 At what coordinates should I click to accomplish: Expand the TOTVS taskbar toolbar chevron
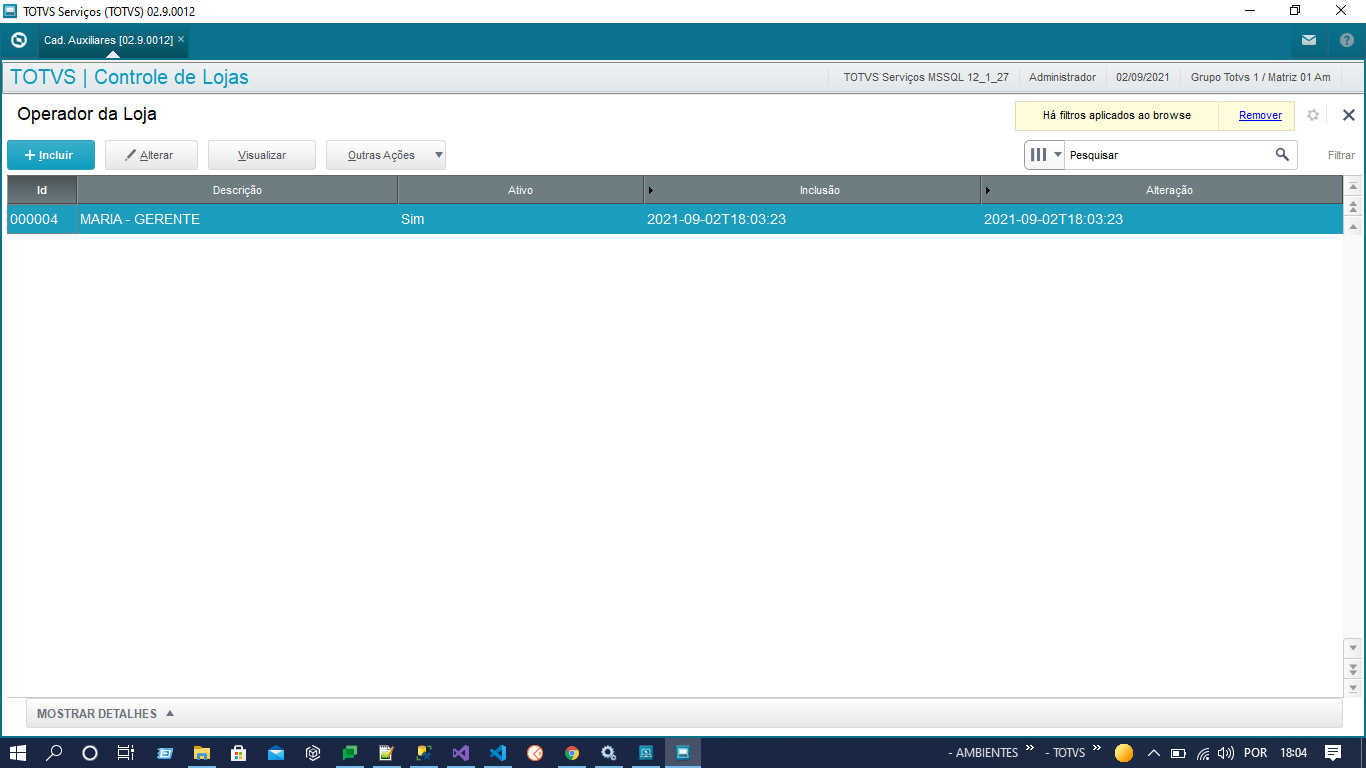pyautogui.click(x=1097, y=749)
